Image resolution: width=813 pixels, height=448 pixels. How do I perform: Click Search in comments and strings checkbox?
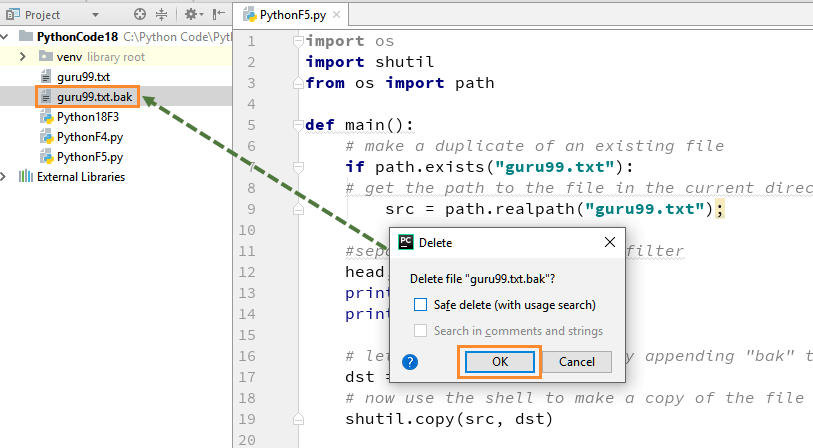tap(421, 330)
